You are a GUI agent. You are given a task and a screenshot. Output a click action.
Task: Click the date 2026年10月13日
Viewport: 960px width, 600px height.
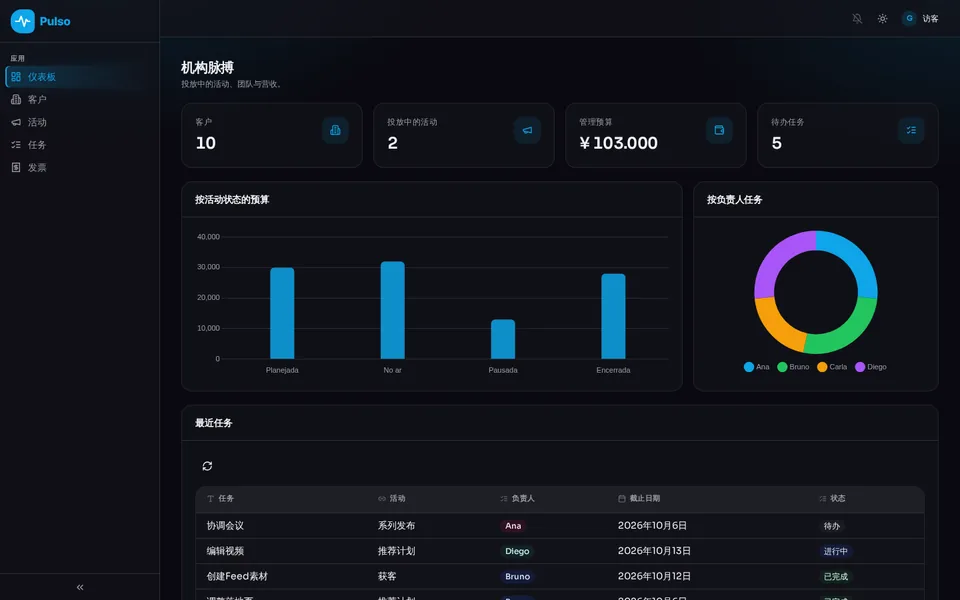tap(654, 551)
